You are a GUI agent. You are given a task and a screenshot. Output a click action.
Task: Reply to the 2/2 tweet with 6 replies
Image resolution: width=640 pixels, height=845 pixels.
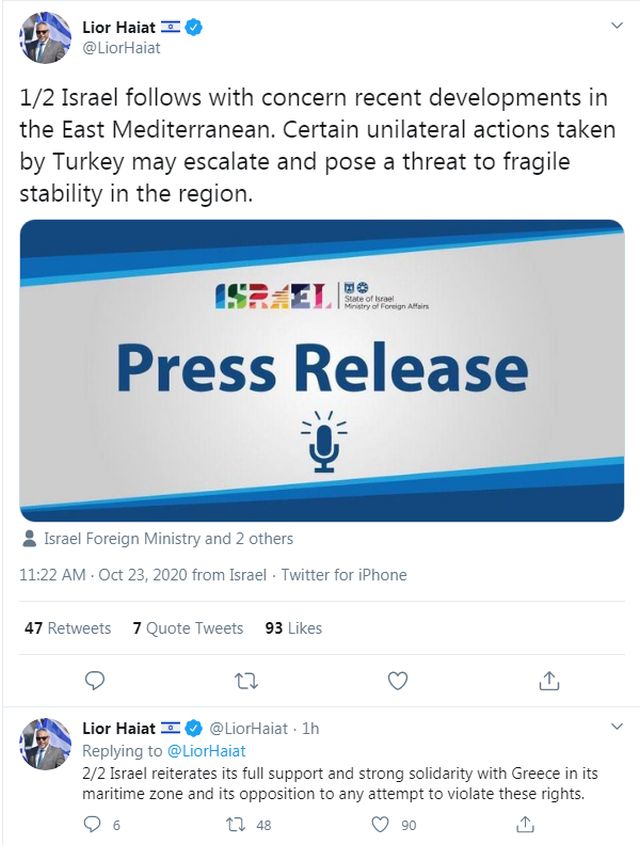click(x=93, y=825)
